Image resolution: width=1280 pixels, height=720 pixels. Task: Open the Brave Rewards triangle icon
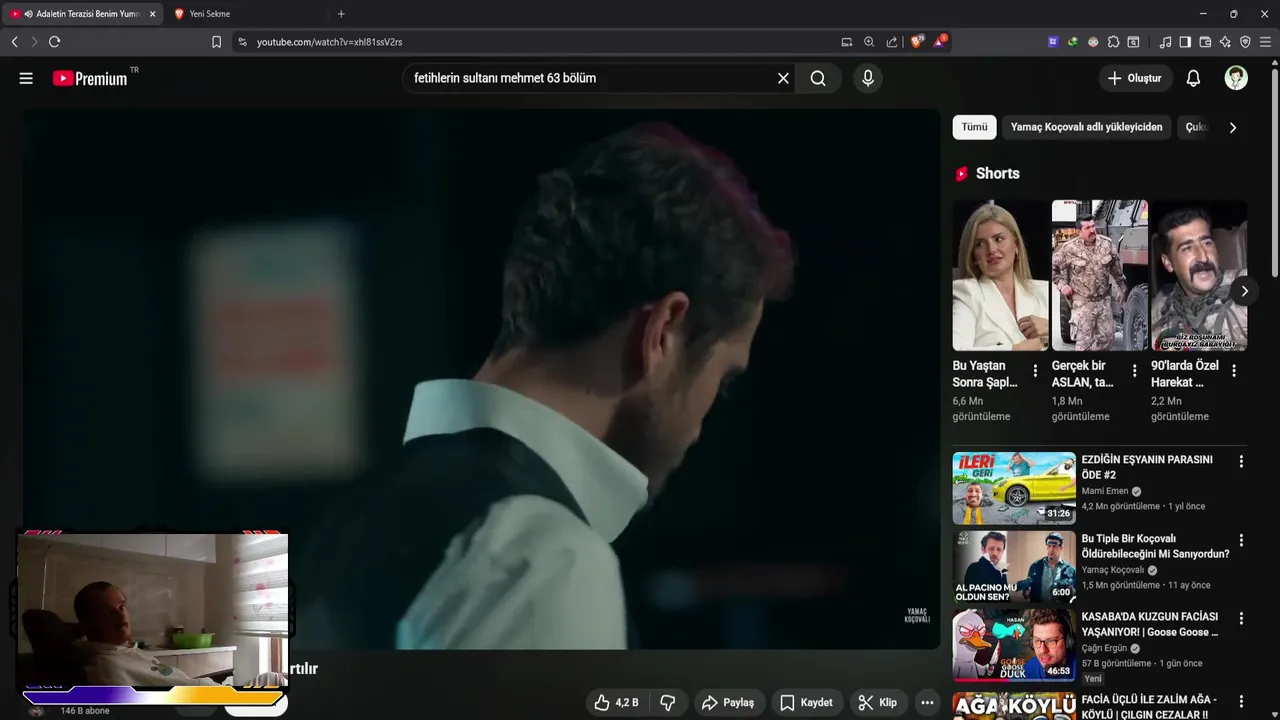(941, 42)
